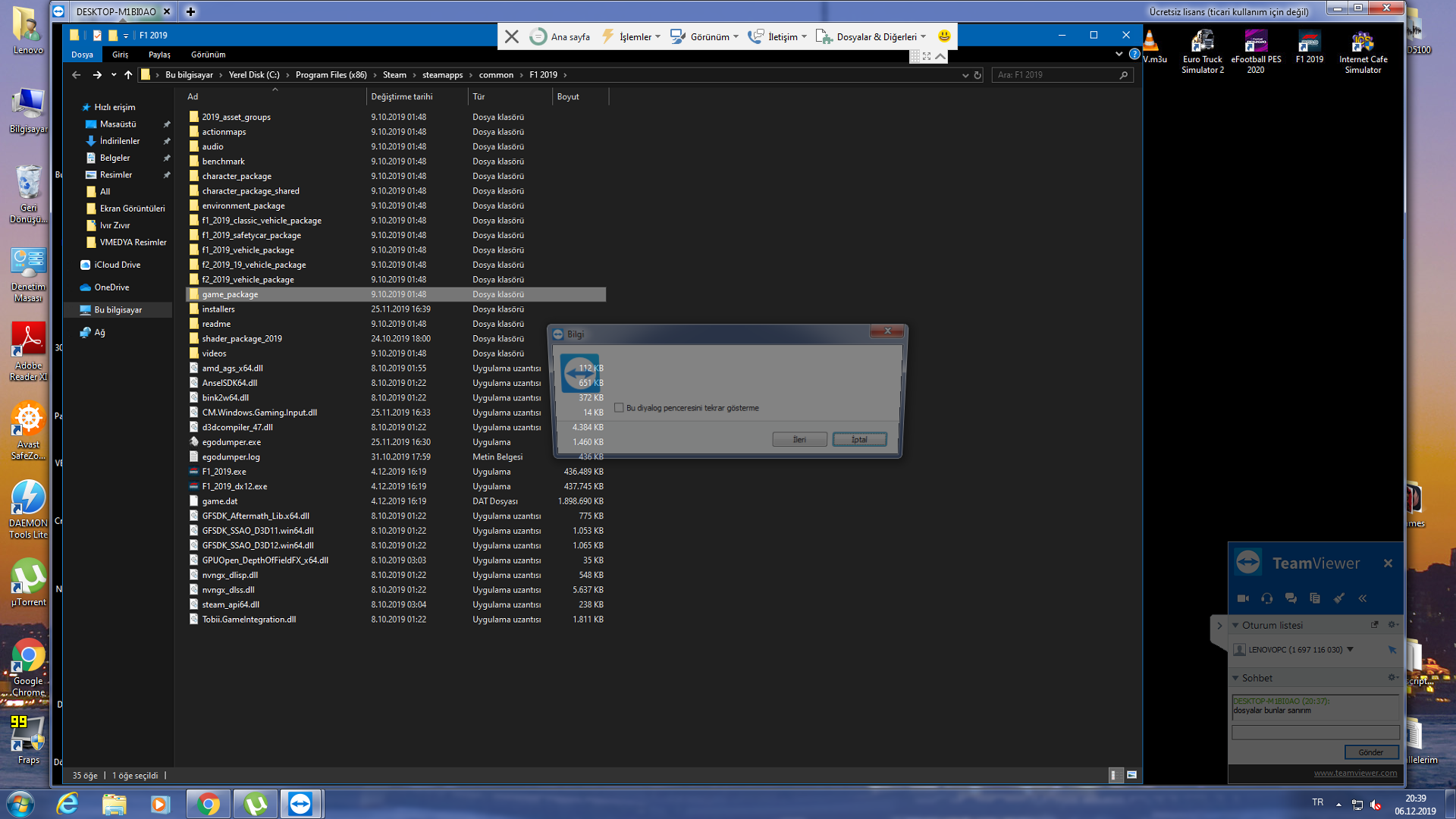Start video call in TeamViewer panel
Screen dimensions: 1456x819
(1242, 598)
